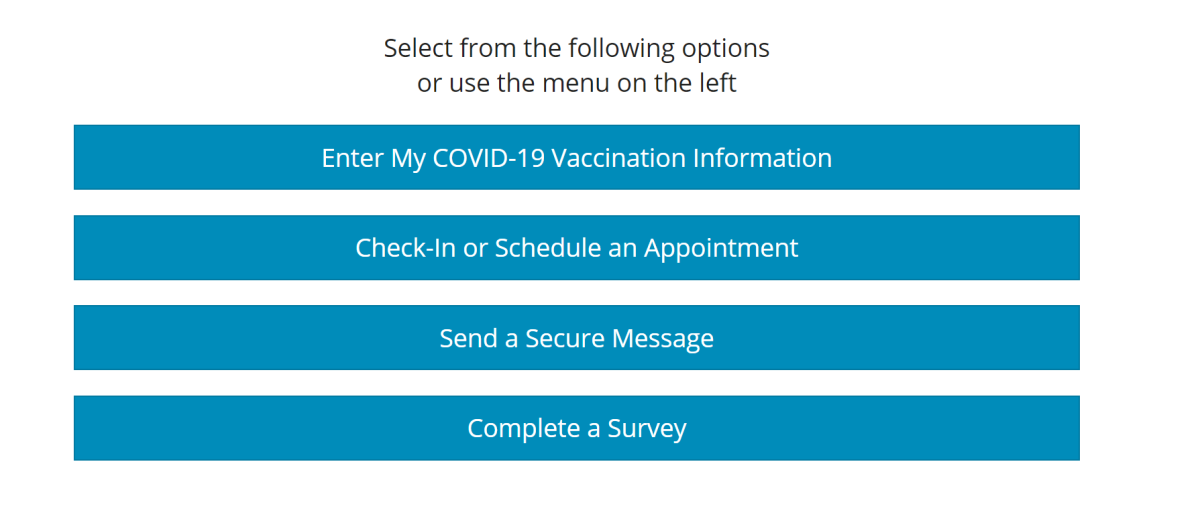Select Send a Secure Message
1200x531 pixels.
click(x=576, y=338)
